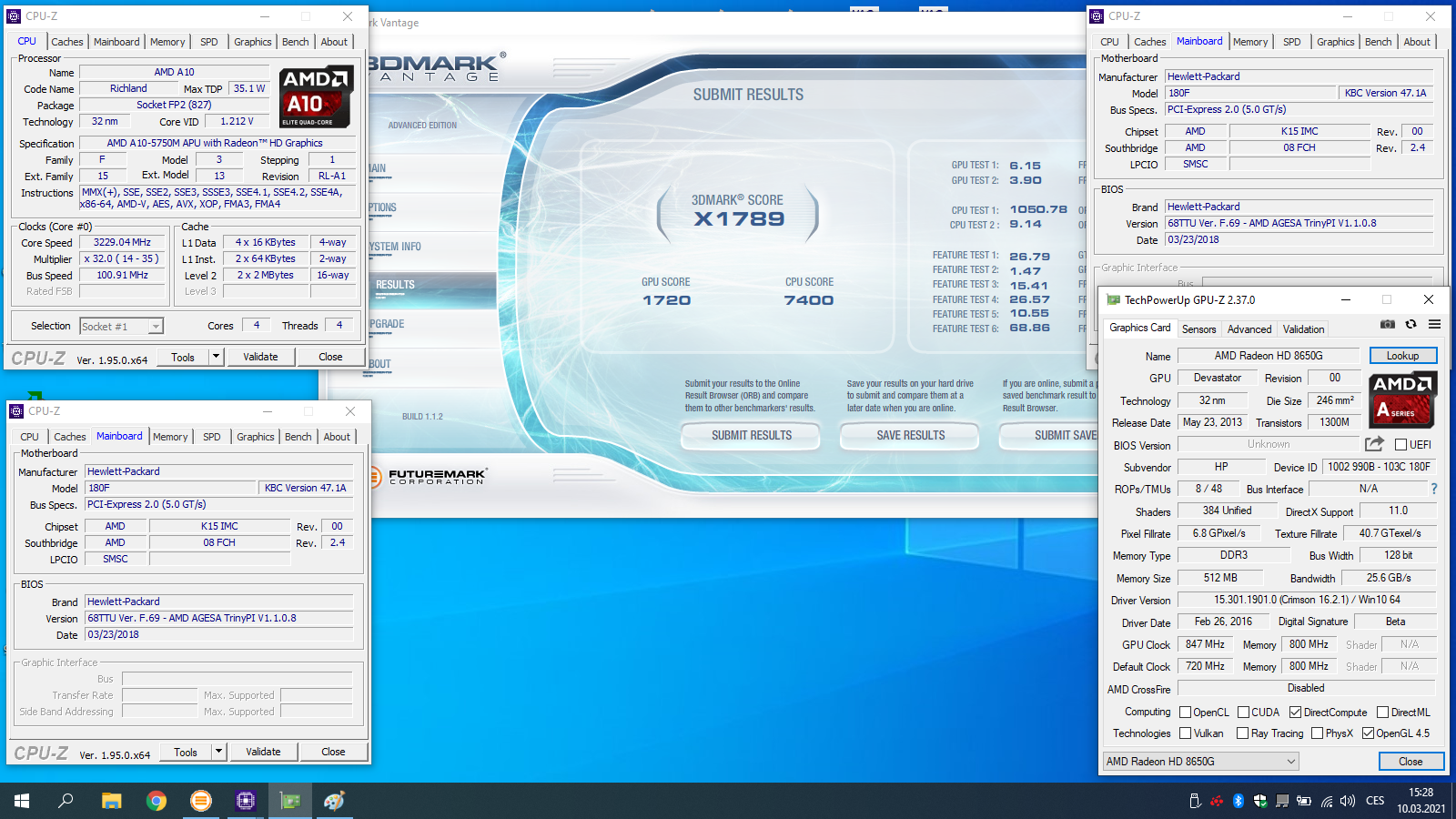Click the driver version 15.301.1901.0 field
The height and width of the screenshot is (819, 1456).
(x=1307, y=600)
